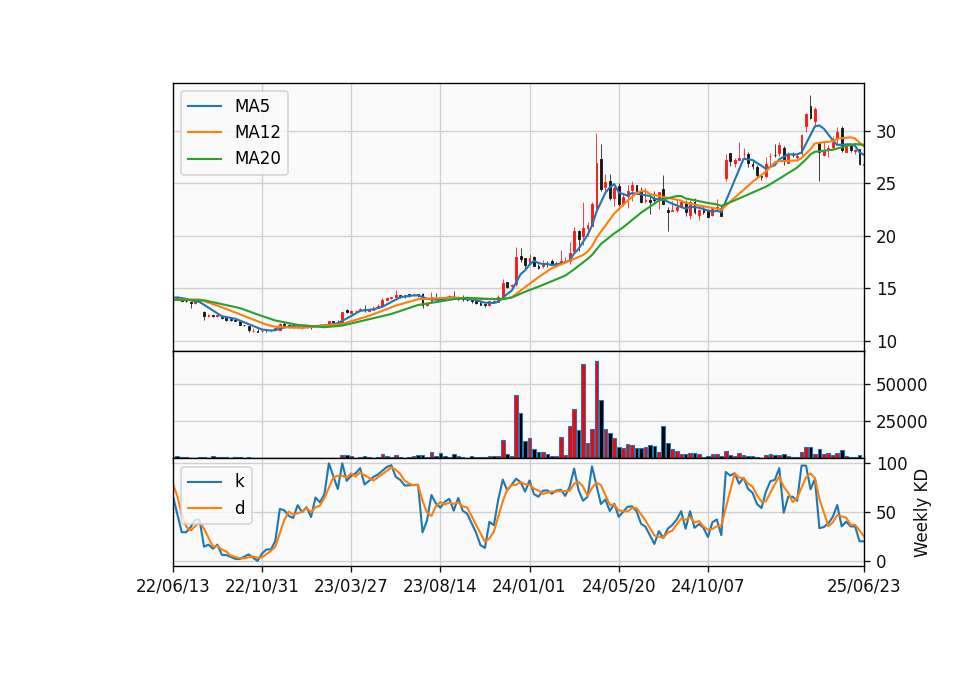
Task: Click the k legend label in KD panel
Action: tap(239, 481)
